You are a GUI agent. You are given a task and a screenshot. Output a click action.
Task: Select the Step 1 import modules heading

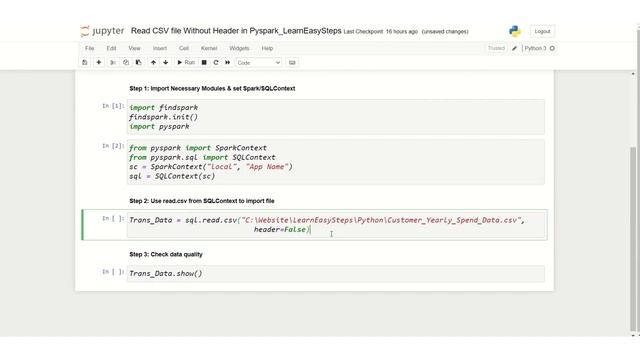pos(212,89)
